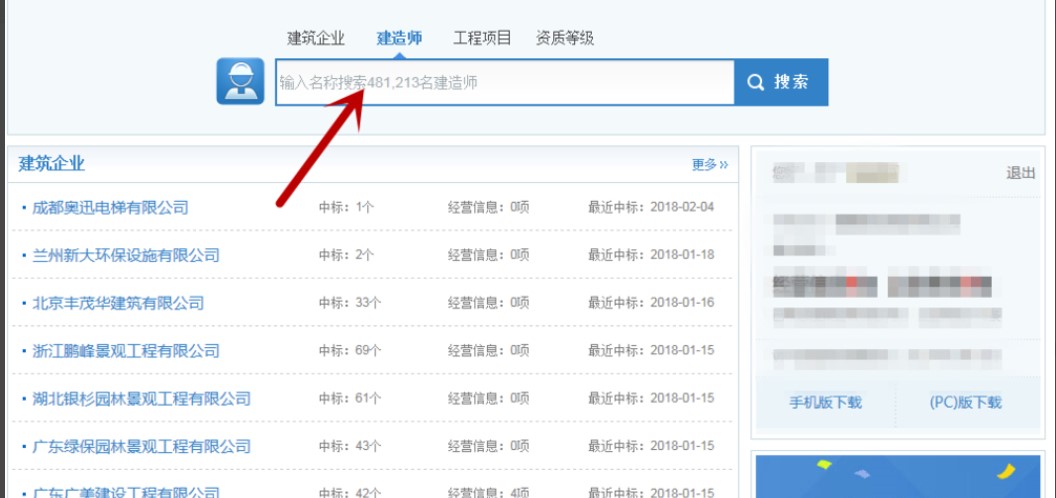The width and height of the screenshot is (1056, 498).
Task: Open 成都奥迅电梯有限公司 link
Action: [110, 208]
